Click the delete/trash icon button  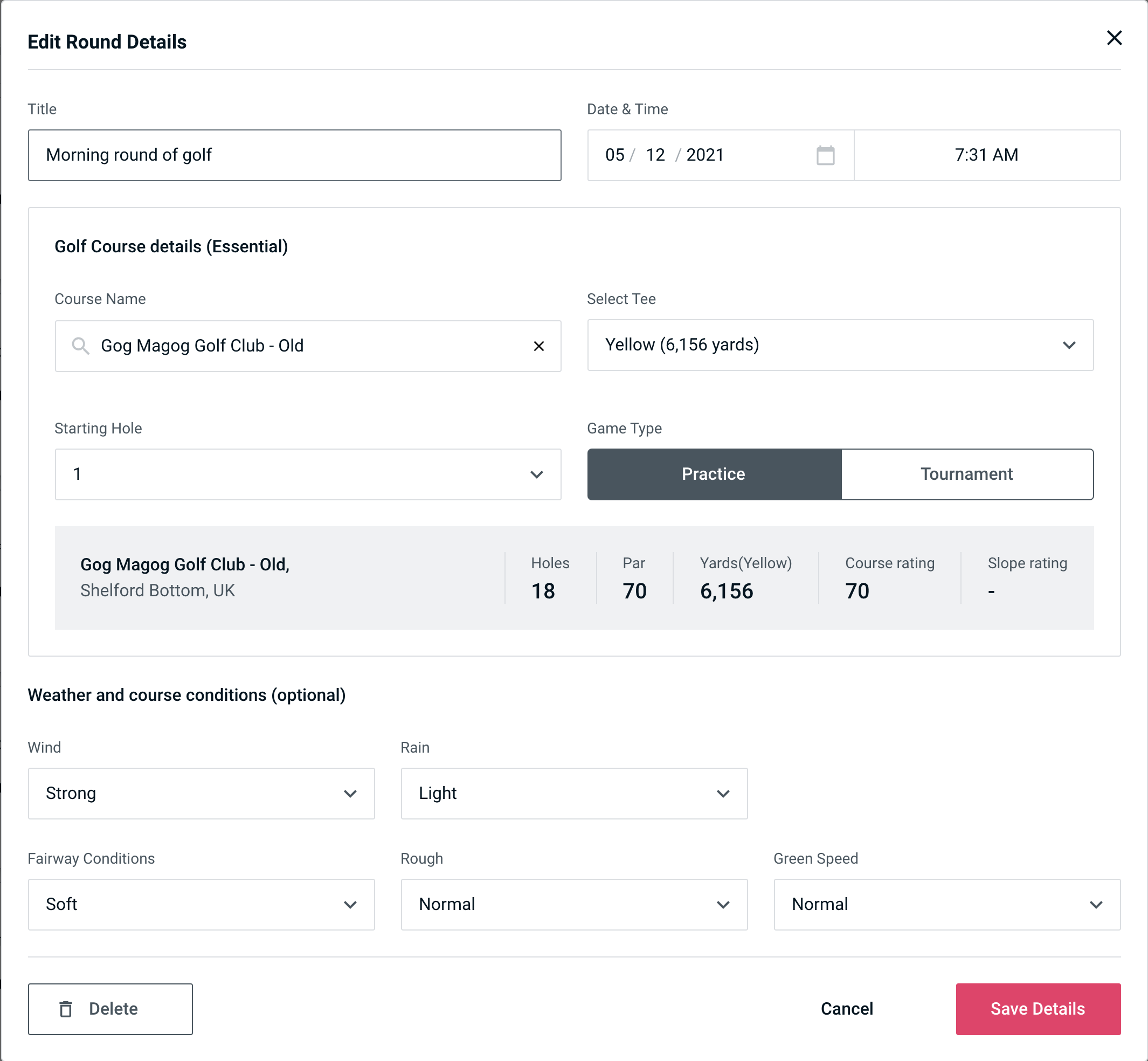[x=68, y=1009]
